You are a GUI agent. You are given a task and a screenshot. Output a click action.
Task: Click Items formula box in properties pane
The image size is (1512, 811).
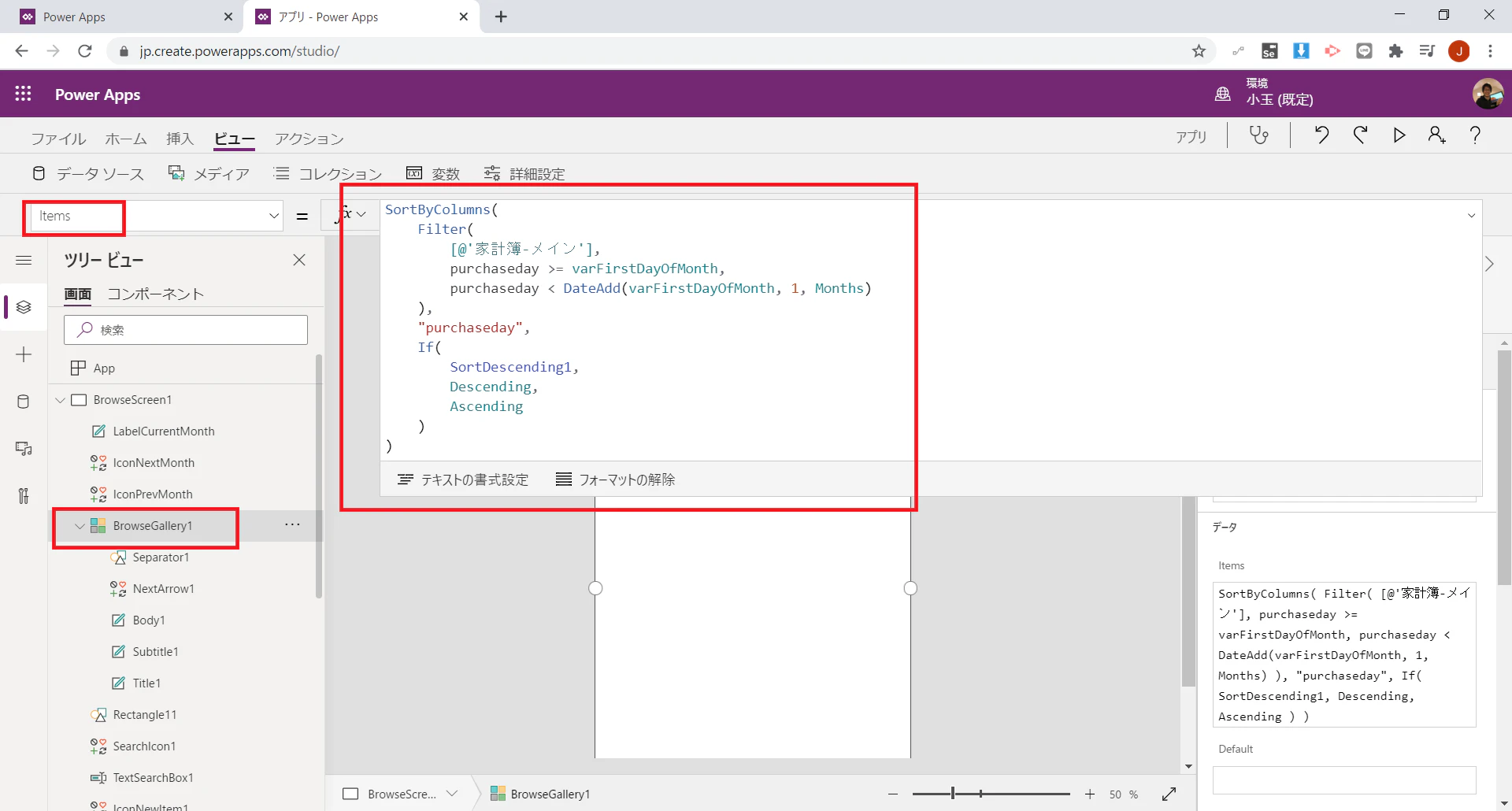coord(1344,654)
